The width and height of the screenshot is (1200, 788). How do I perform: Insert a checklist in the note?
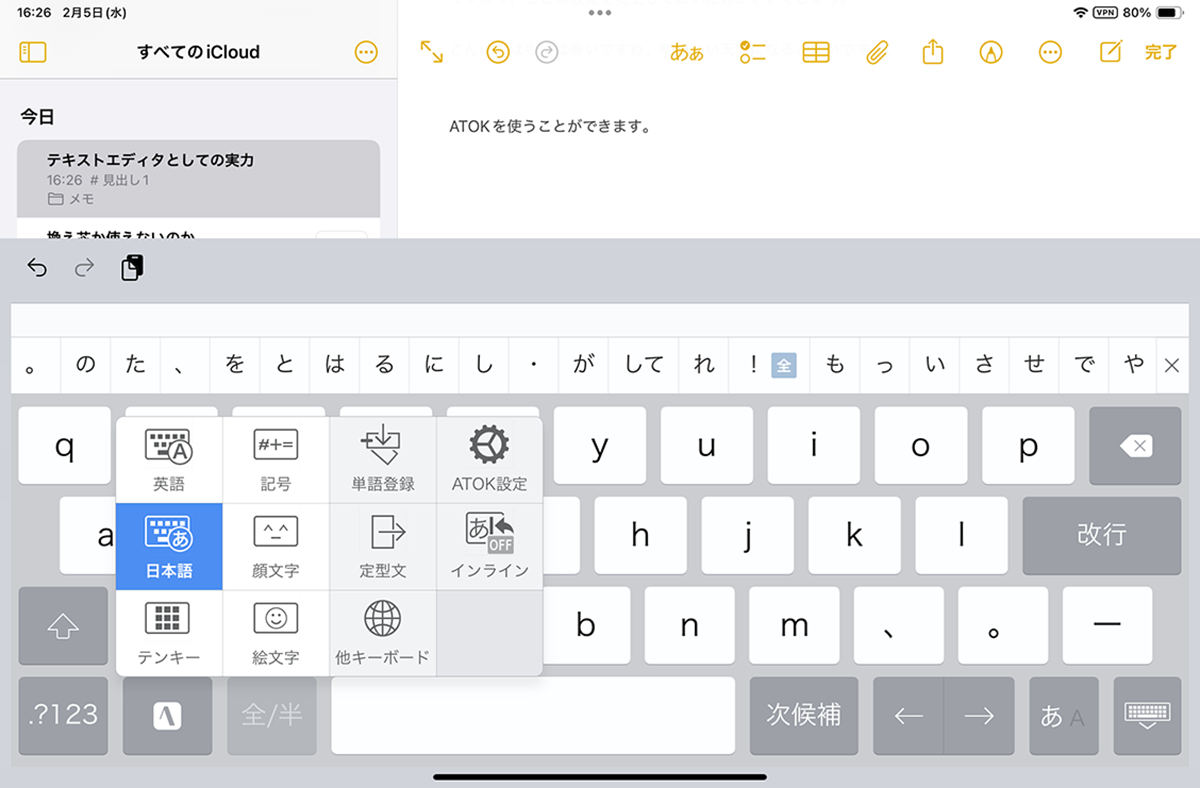(x=752, y=52)
